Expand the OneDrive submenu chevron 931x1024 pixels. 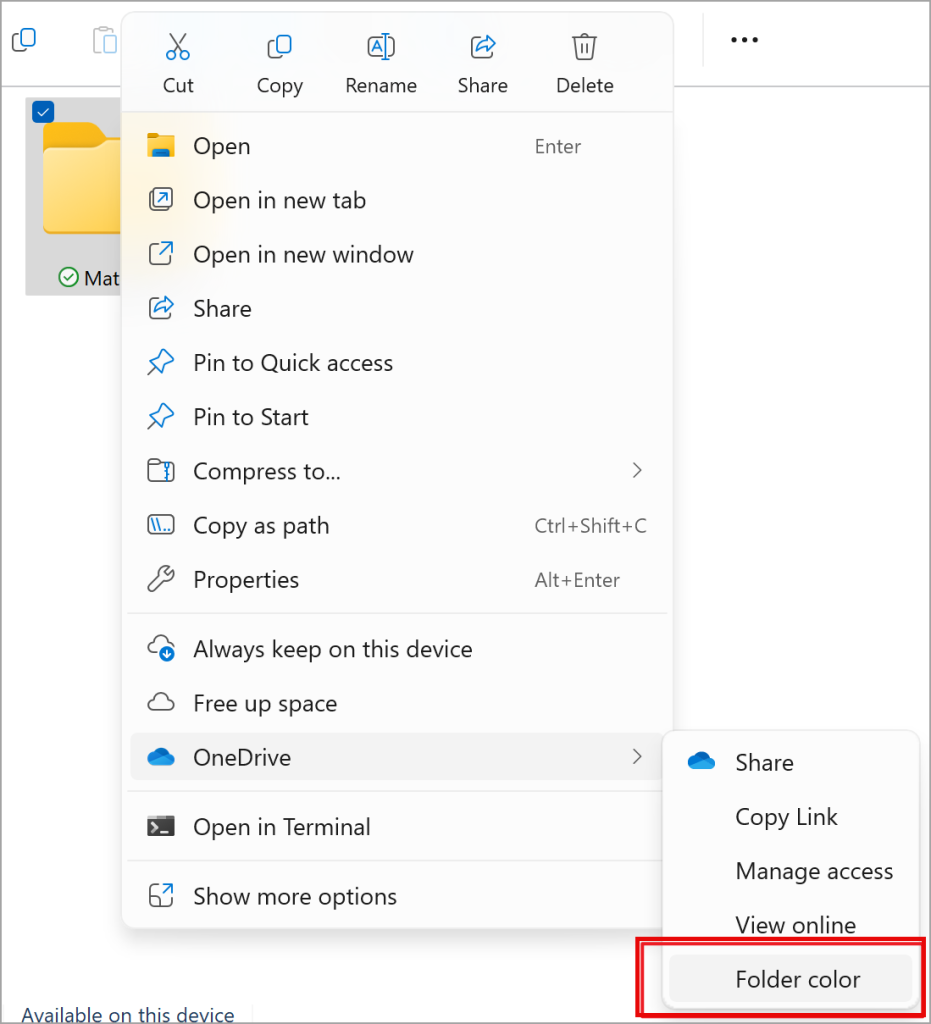(x=637, y=757)
